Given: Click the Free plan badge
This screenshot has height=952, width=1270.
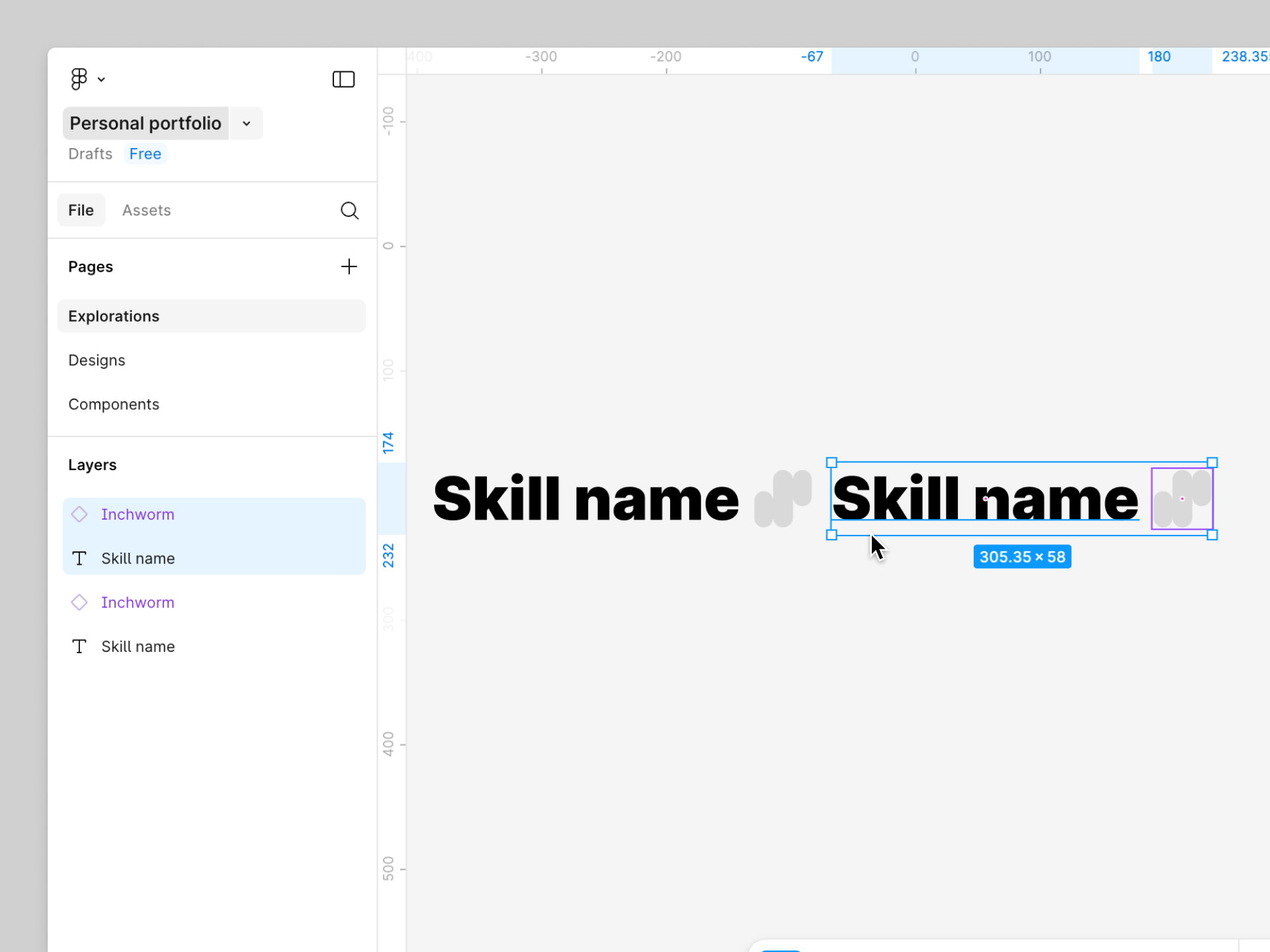Looking at the screenshot, I should pos(146,154).
